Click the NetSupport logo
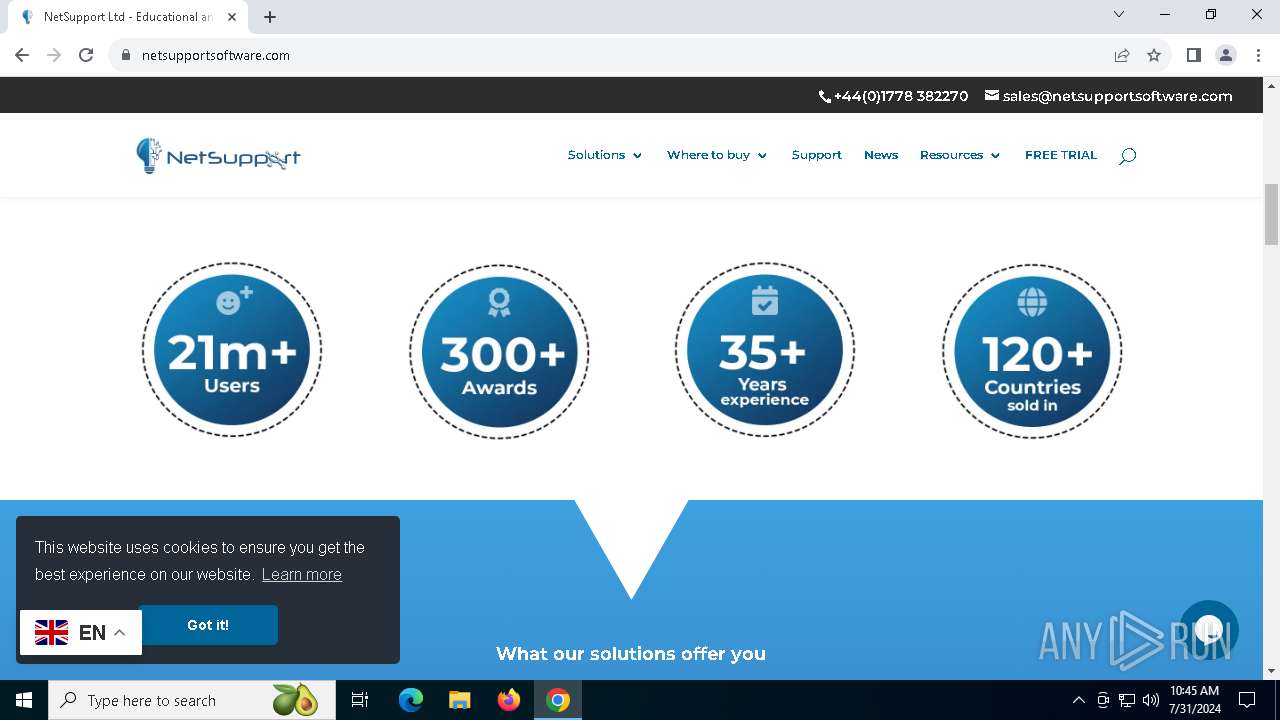This screenshot has height=720, width=1280. pyautogui.click(x=218, y=156)
